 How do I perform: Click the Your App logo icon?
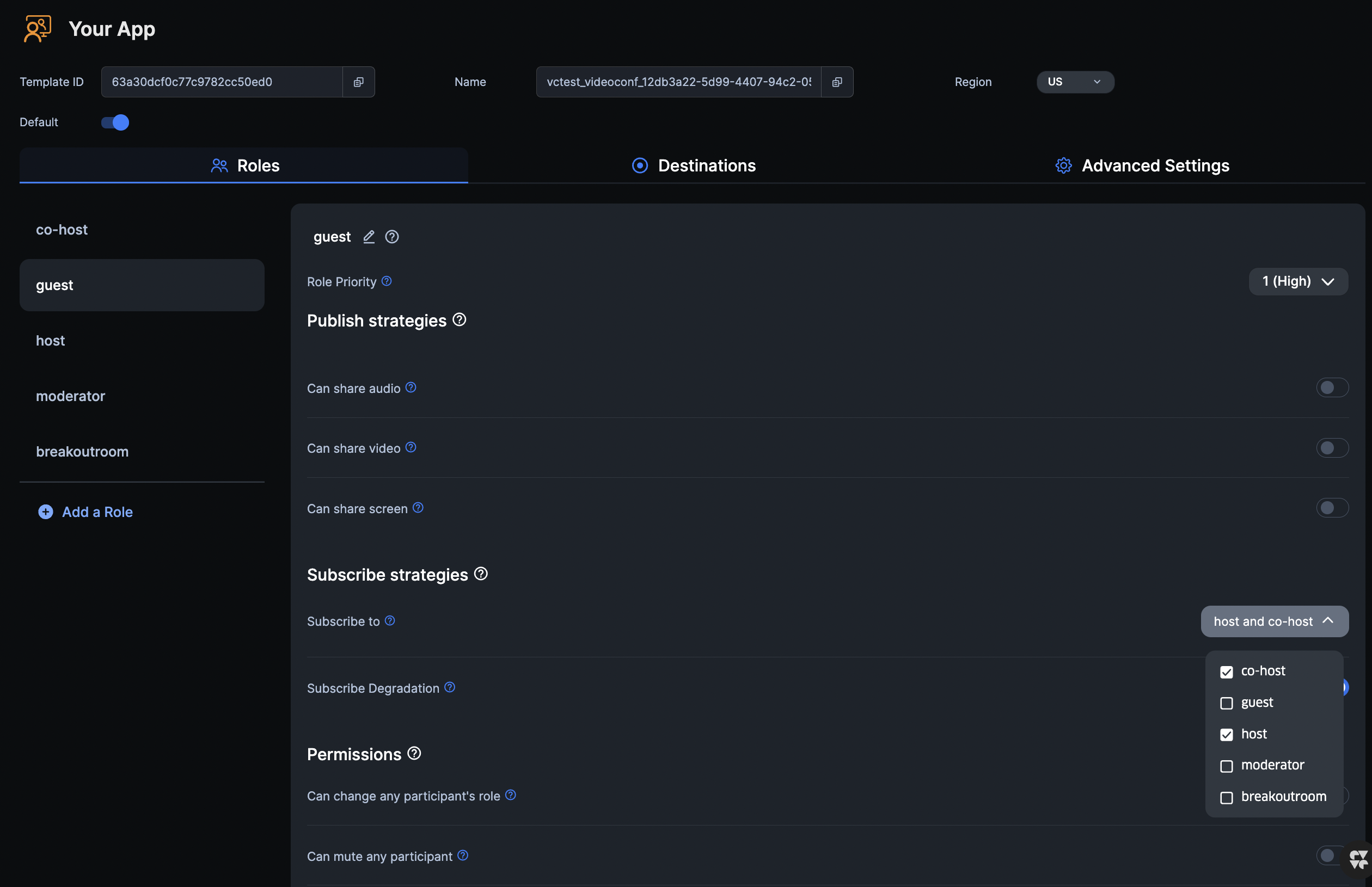tap(38, 28)
